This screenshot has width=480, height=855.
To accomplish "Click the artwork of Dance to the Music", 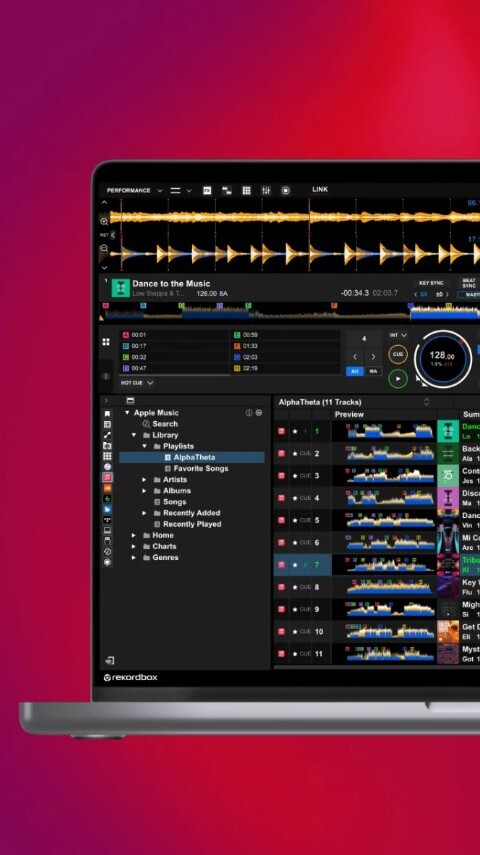I will coord(121,288).
